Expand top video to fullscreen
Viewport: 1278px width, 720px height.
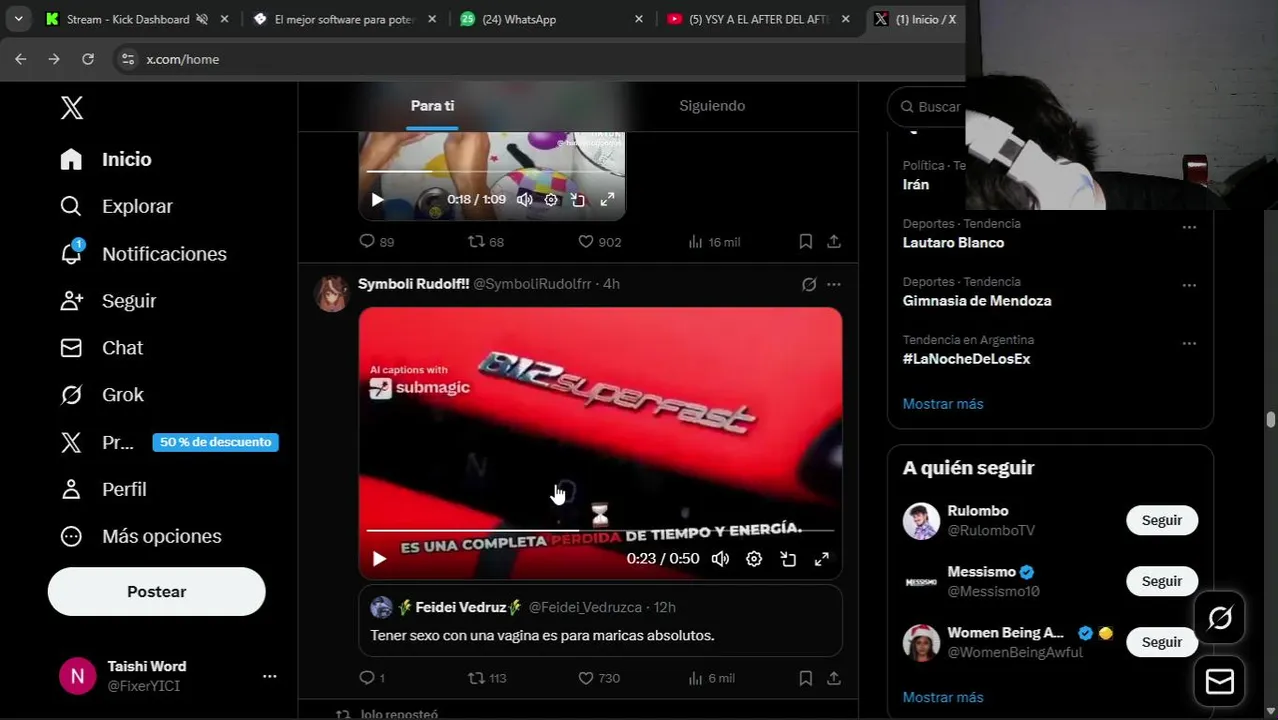coord(607,200)
